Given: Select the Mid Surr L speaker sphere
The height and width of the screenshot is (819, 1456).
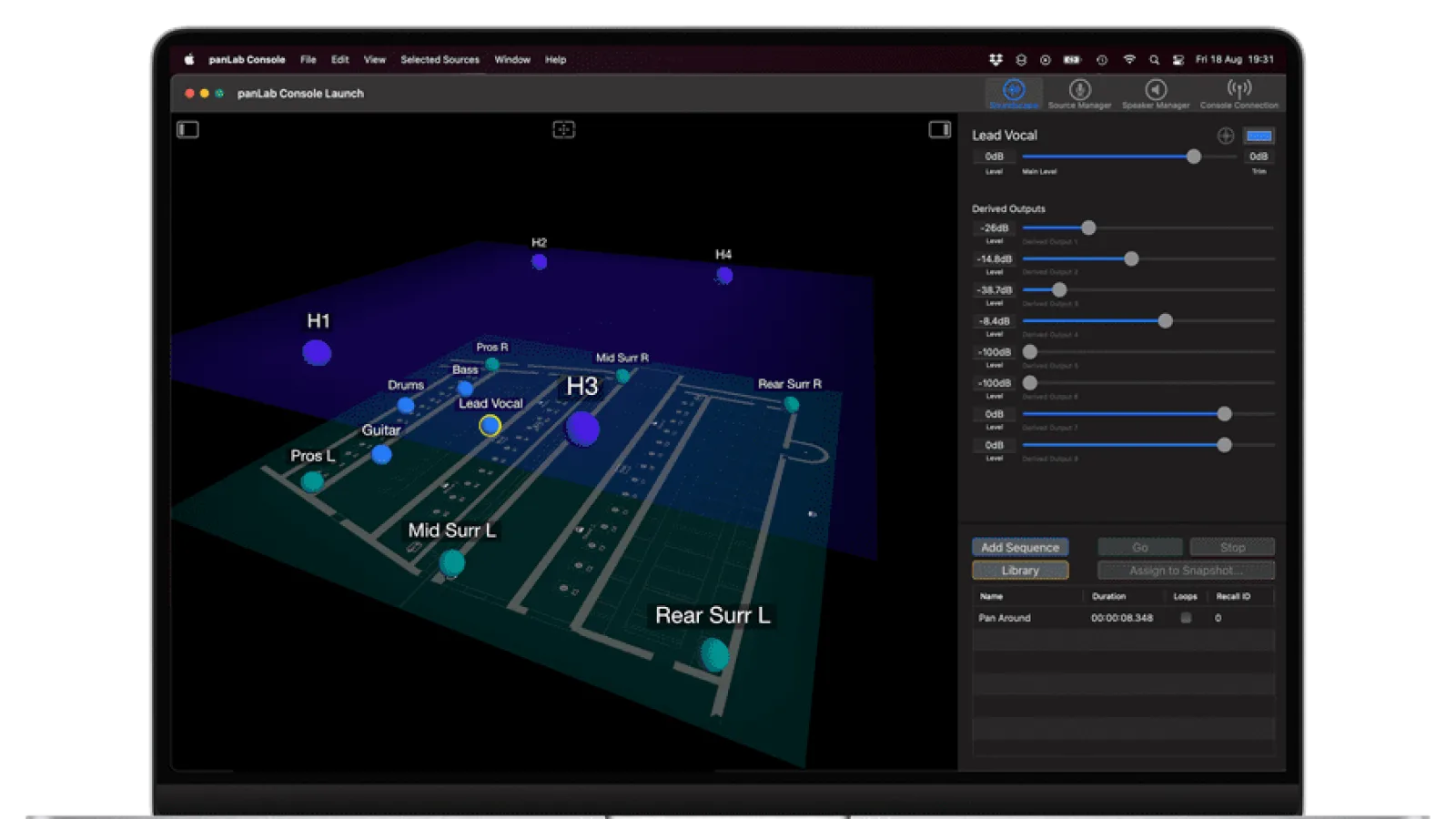Looking at the screenshot, I should coord(452,563).
